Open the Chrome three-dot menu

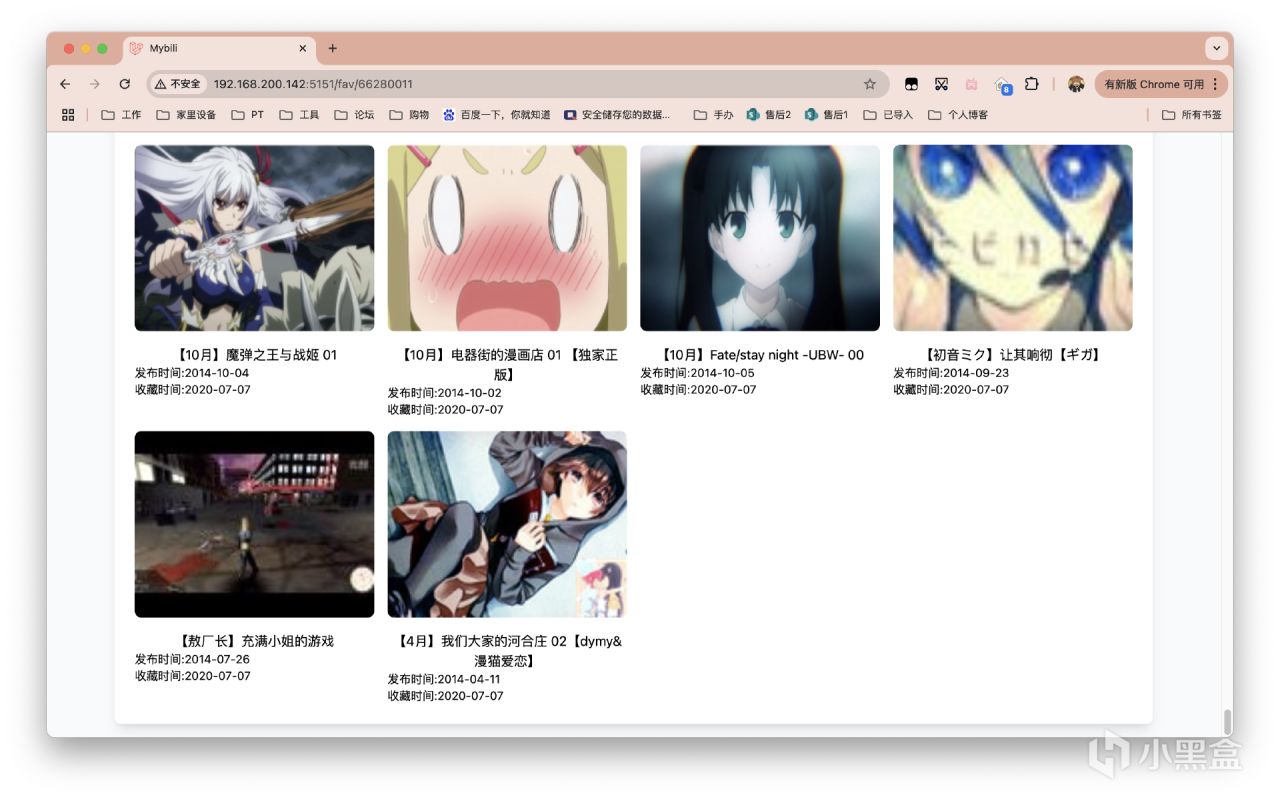1215,84
